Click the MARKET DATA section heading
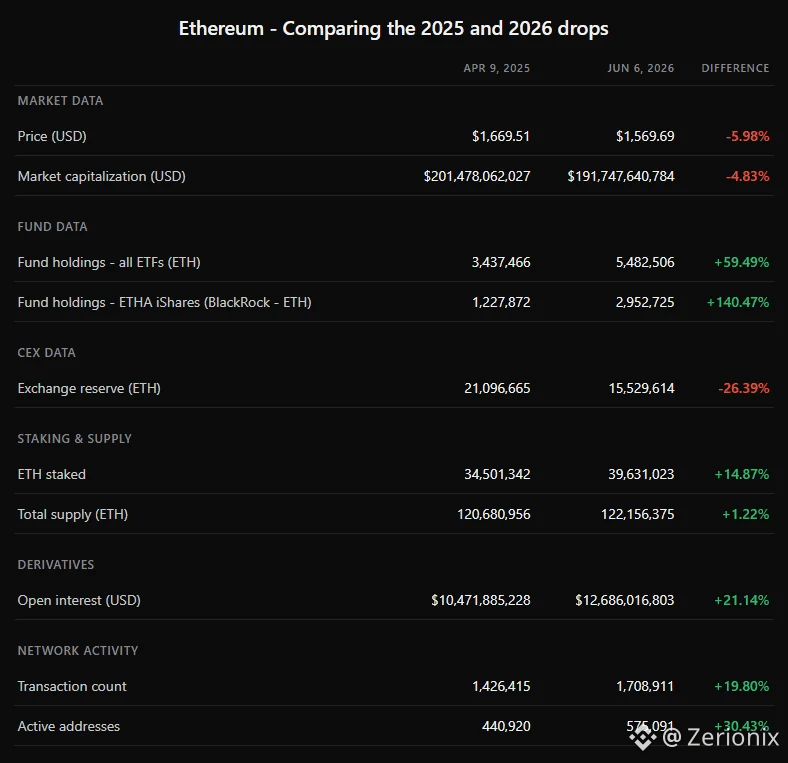The height and width of the screenshot is (763, 788). coord(60,101)
